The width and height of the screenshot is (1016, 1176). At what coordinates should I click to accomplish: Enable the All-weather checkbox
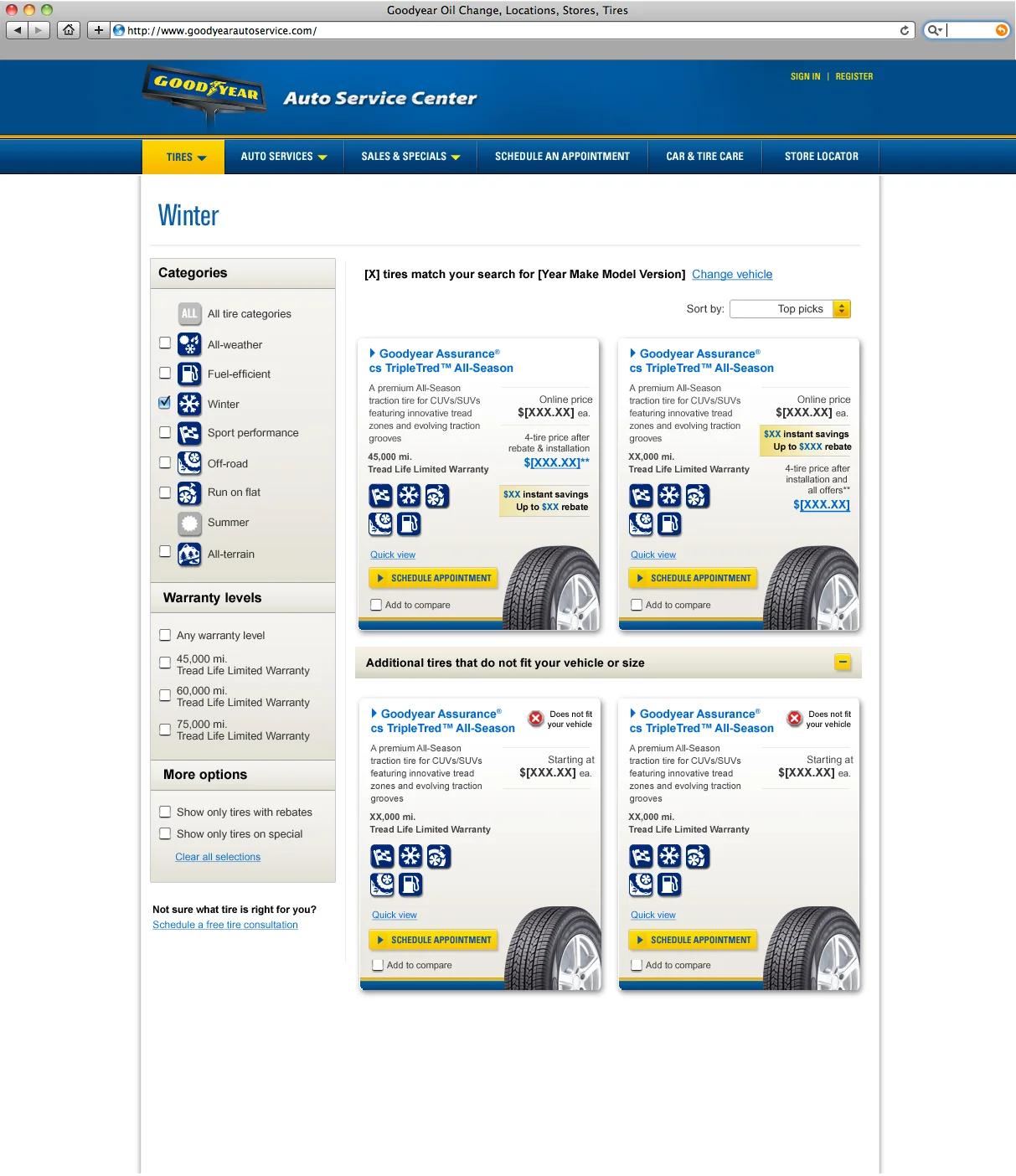pos(165,343)
